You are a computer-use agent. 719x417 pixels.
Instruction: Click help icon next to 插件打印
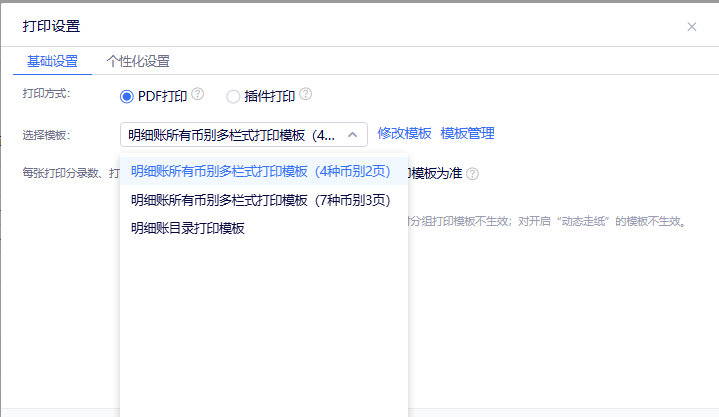pyautogui.click(x=306, y=94)
